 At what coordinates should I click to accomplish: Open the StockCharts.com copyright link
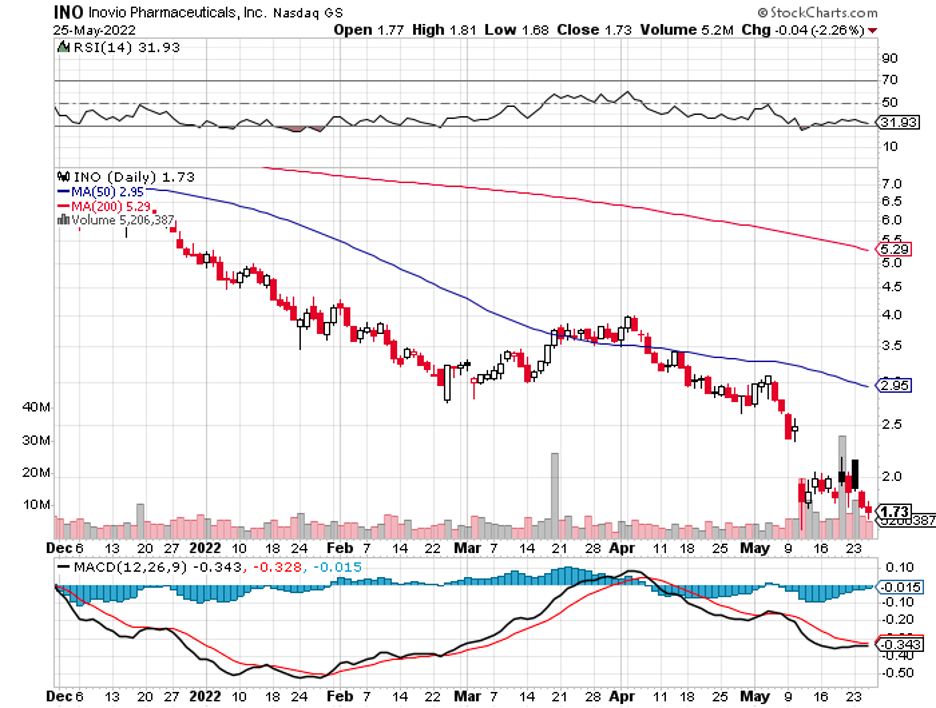coord(817,13)
